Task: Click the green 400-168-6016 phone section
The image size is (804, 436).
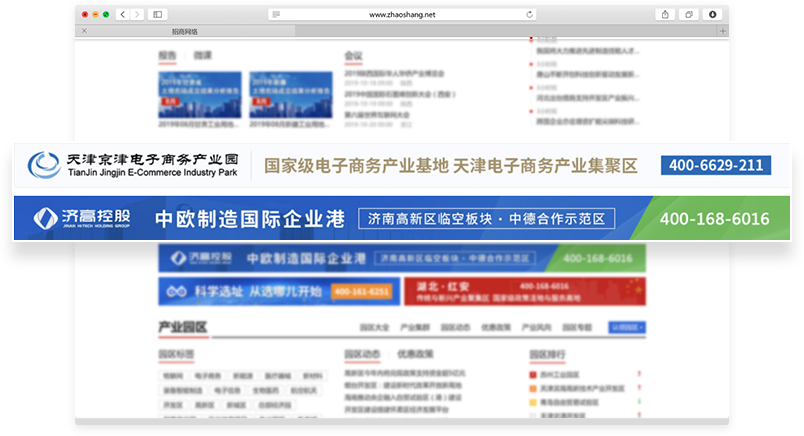Action: pos(714,218)
